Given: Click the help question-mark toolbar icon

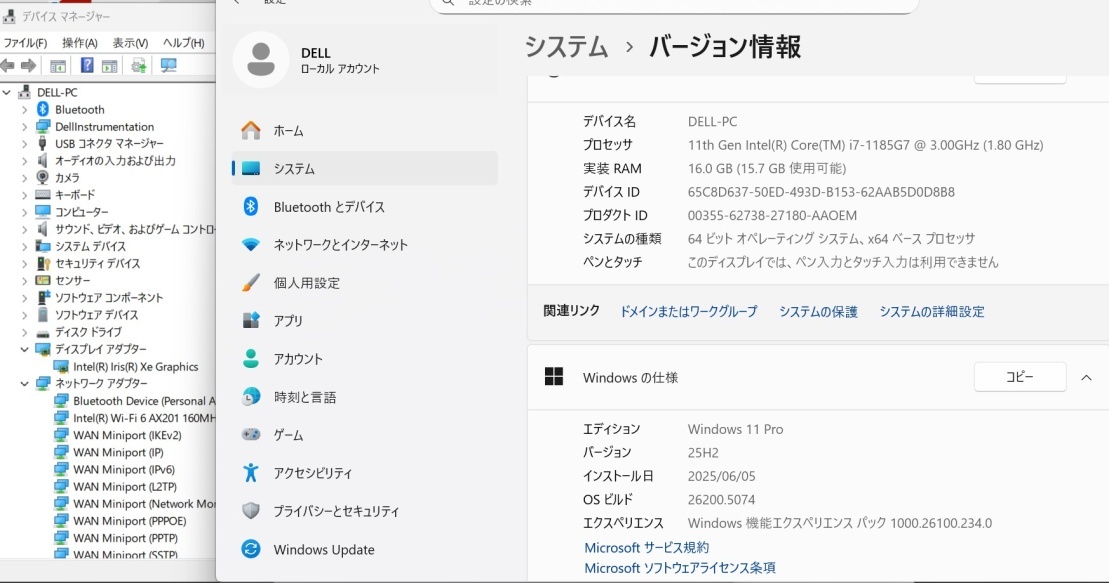Looking at the screenshot, I should [86, 66].
